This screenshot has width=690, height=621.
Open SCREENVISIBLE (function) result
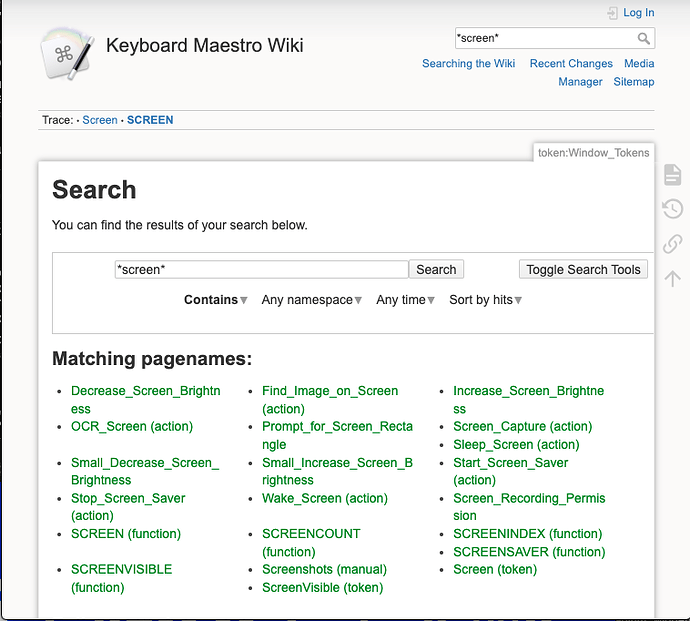coord(121,578)
